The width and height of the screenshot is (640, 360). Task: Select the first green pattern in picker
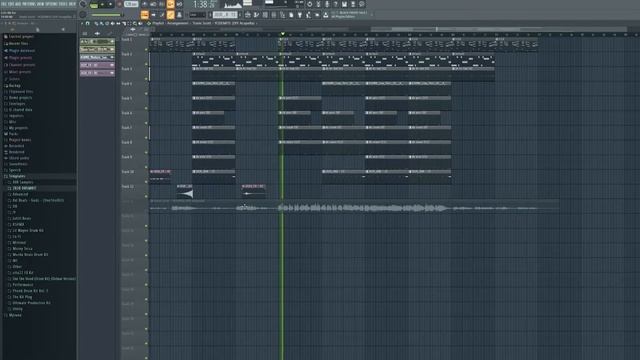click(97, 42)
